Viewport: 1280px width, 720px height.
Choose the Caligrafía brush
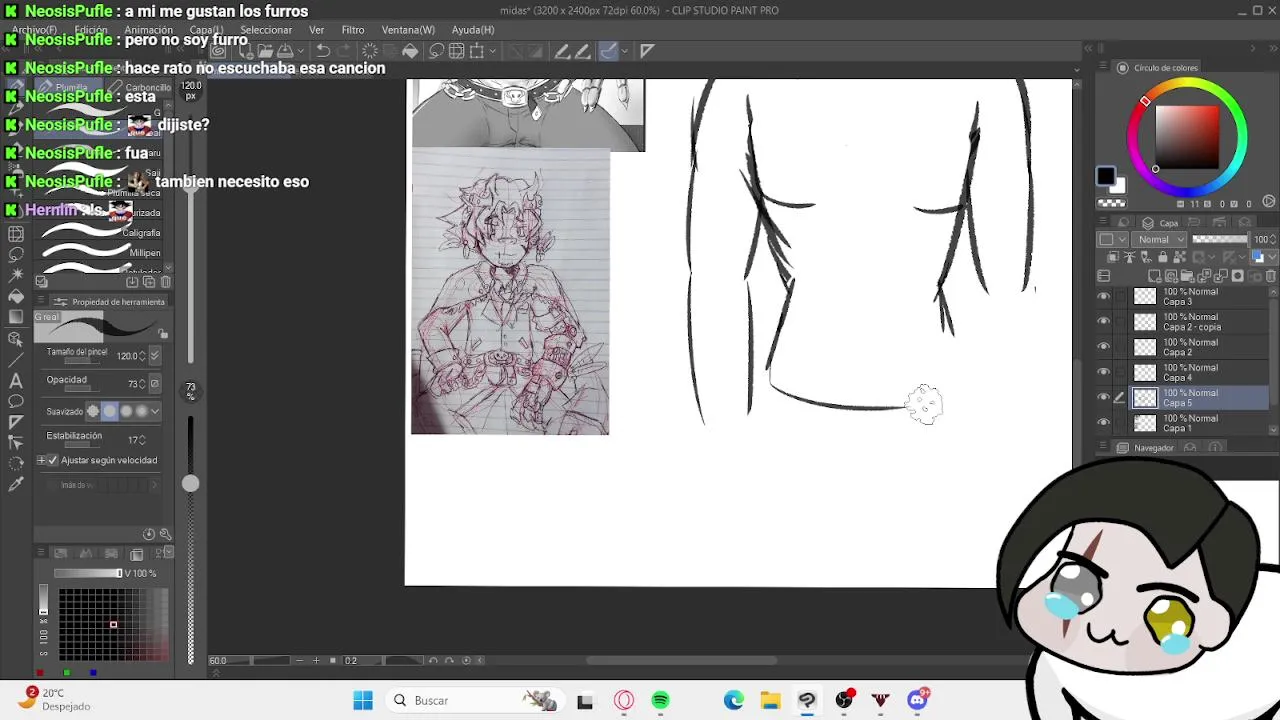100,233
